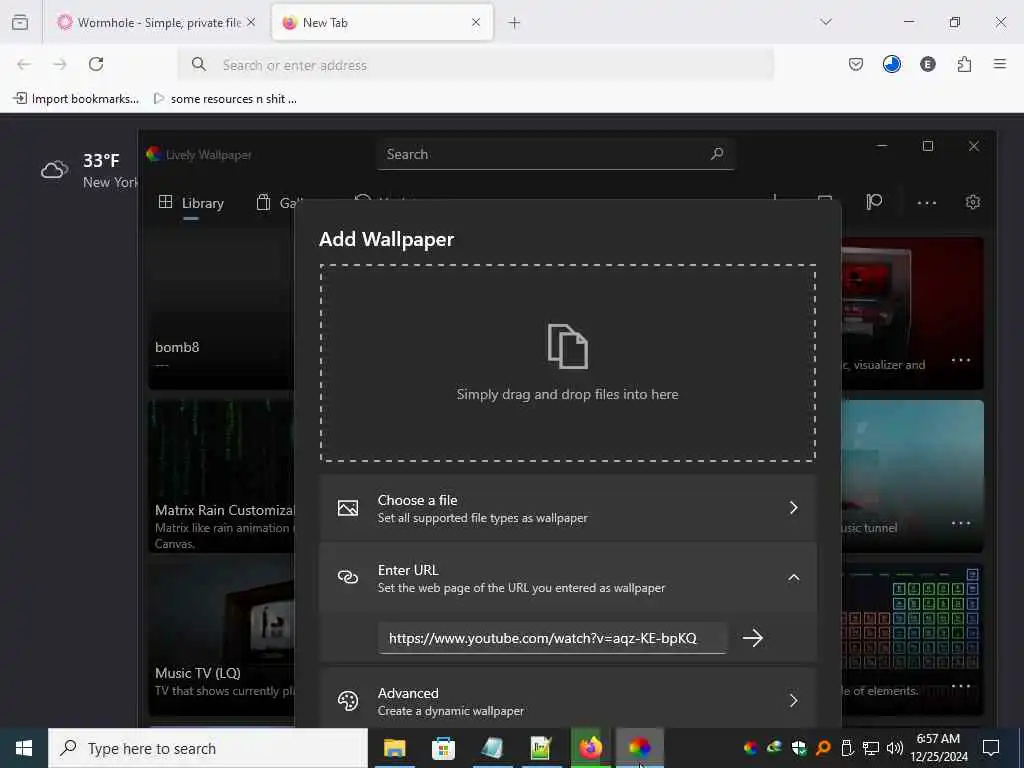Open the weather cloud widget
Screen dimensions: 1024x768
coord(55,170)
